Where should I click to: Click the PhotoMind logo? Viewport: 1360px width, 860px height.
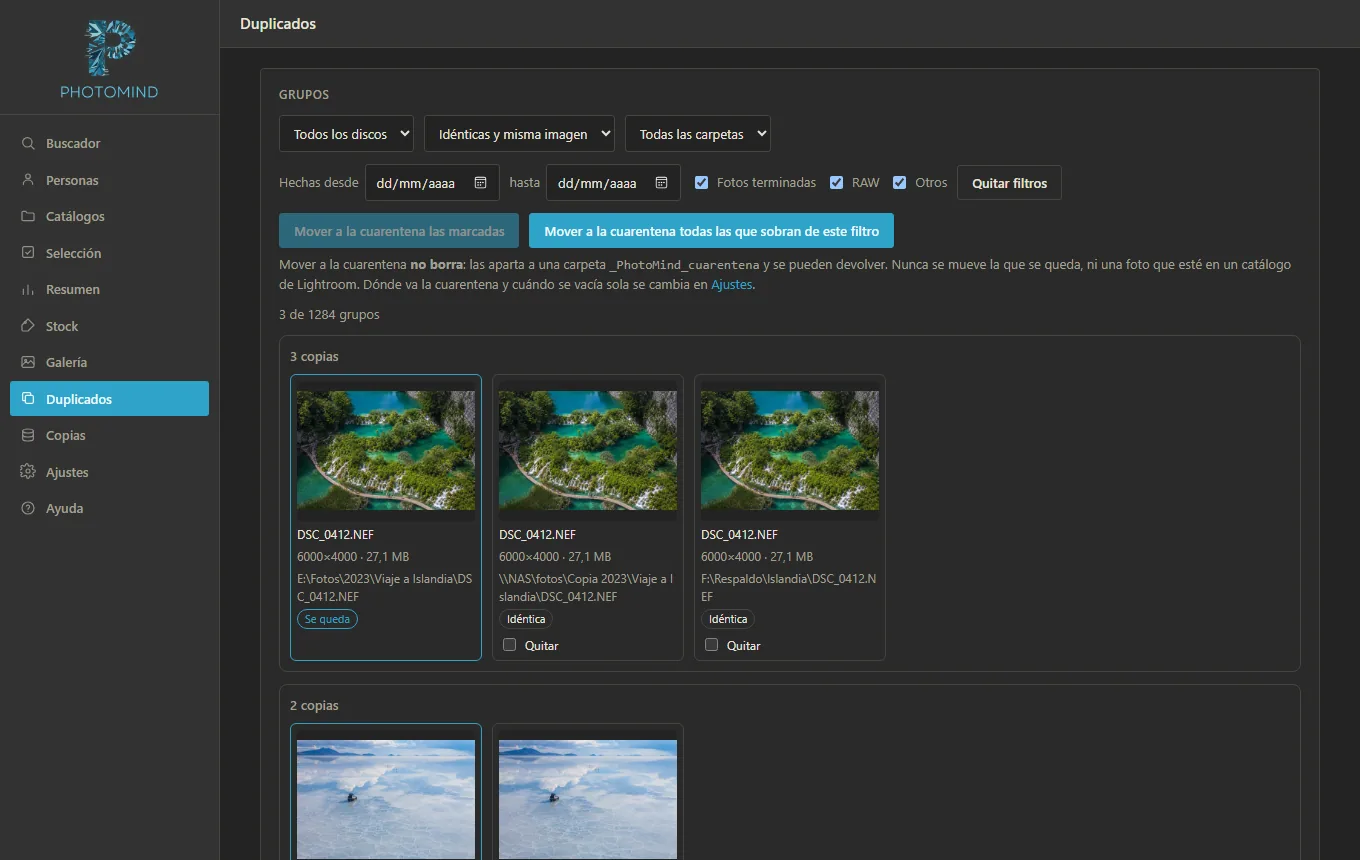coord(109,60)
